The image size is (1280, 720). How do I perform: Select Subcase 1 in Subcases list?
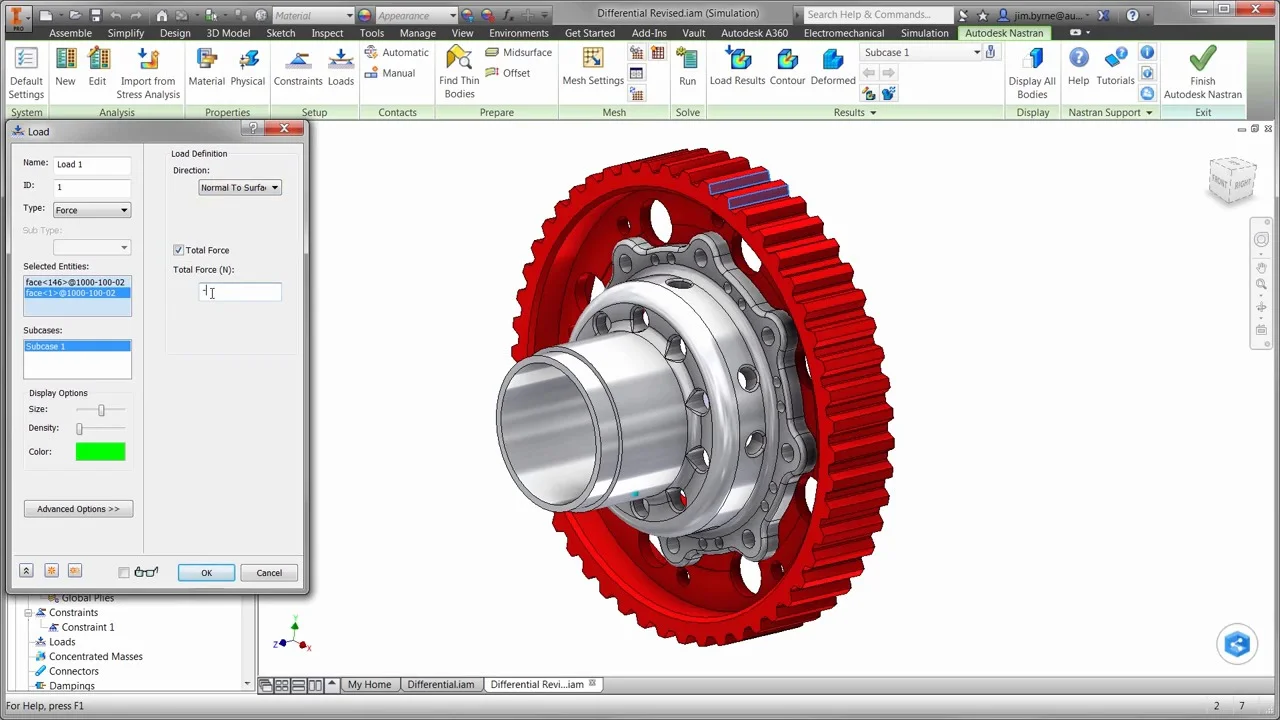[x=77, y=346]
